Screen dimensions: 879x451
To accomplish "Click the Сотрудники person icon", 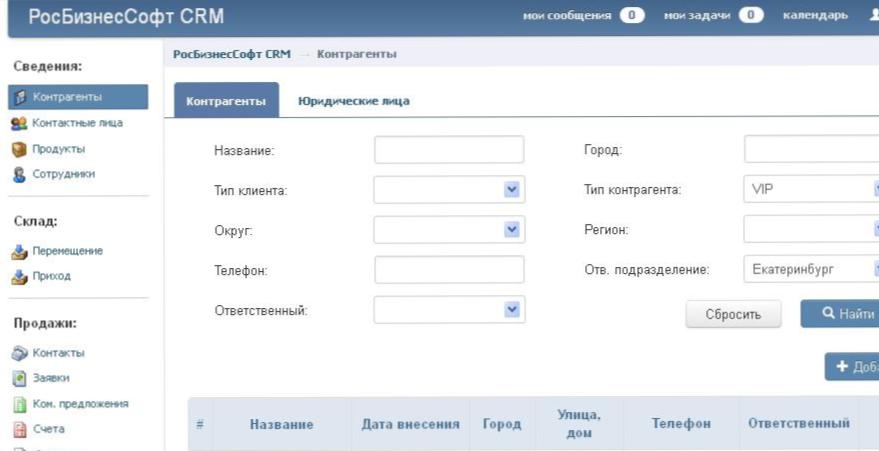I will click(19, 175).
